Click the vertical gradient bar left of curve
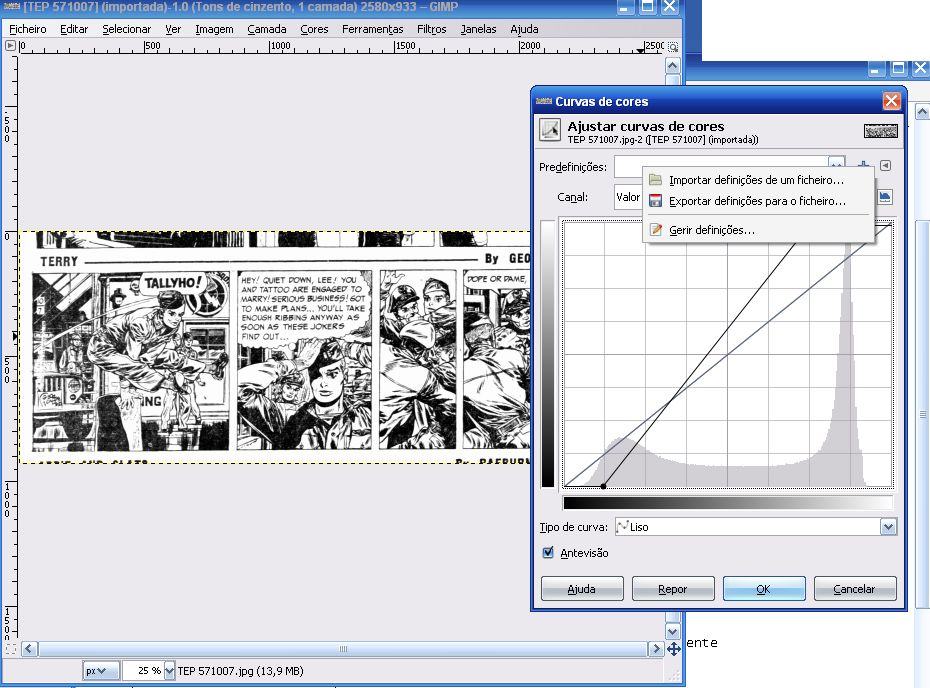930x688 pixels. (547, 354)
